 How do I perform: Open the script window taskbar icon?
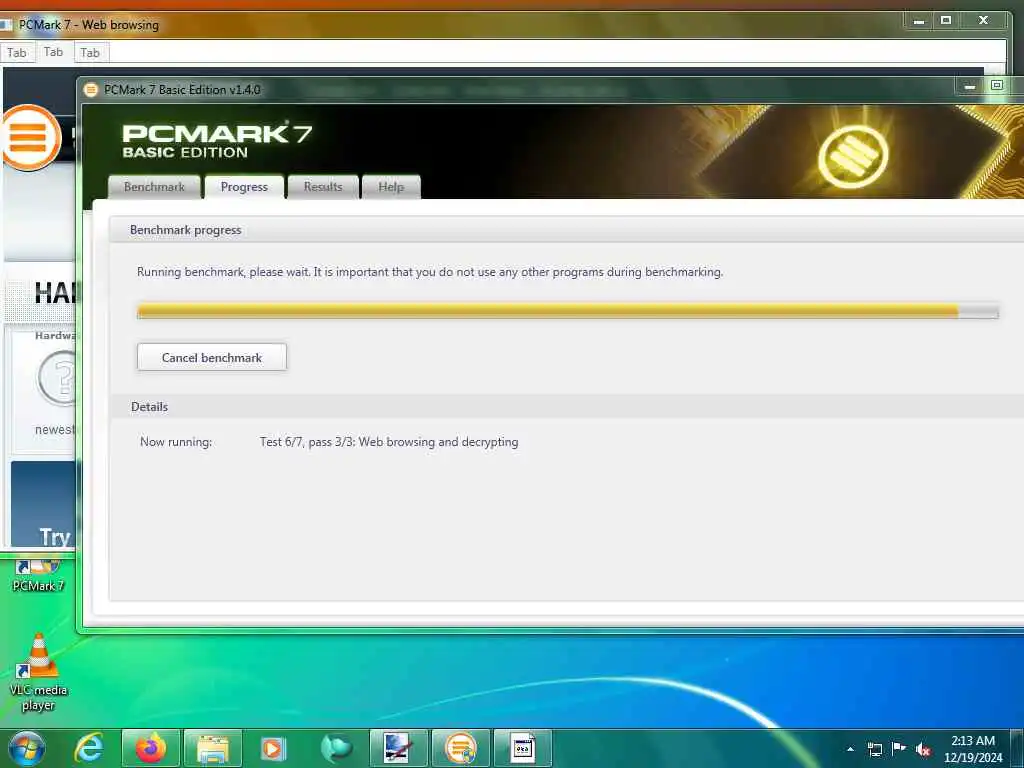[522, 748]
